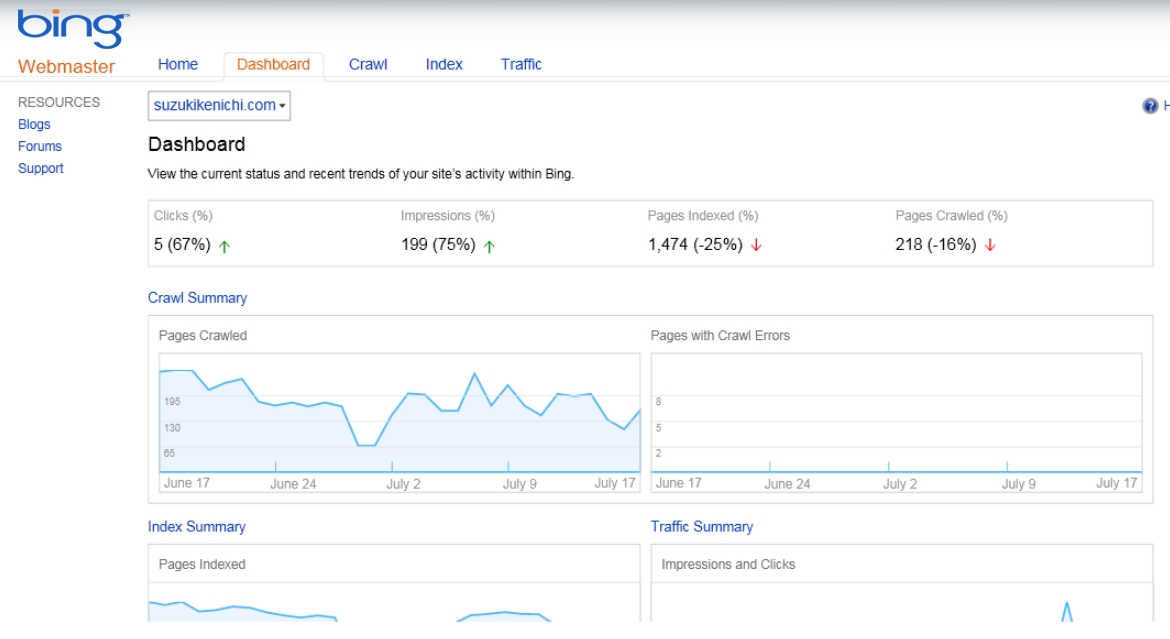Screen dimensions: 1170x639
Task: Switch to the Crawl tab
Action: (368, 64)
